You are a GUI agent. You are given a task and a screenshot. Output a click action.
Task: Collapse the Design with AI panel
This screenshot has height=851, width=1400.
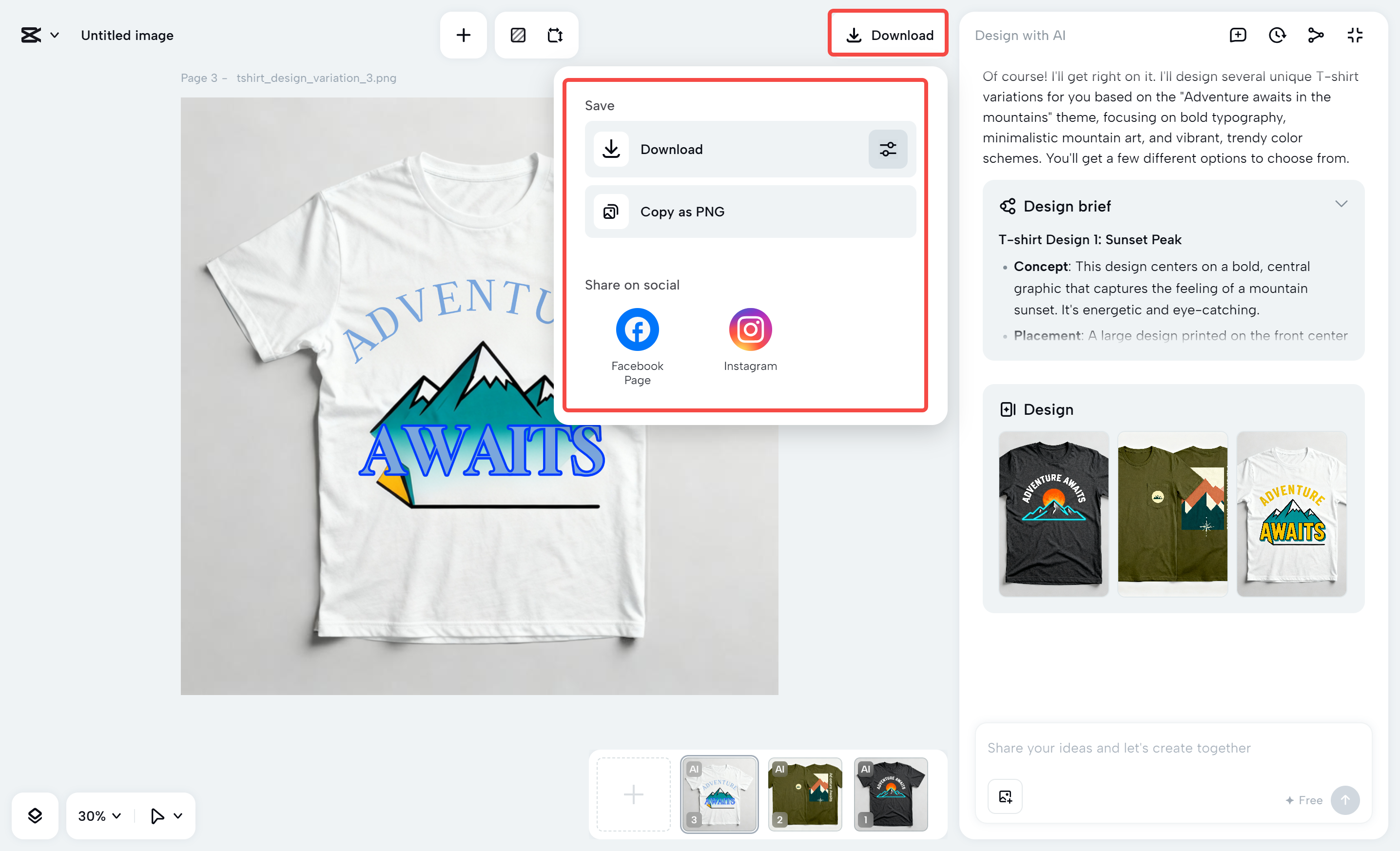[x=1355, y=35]
